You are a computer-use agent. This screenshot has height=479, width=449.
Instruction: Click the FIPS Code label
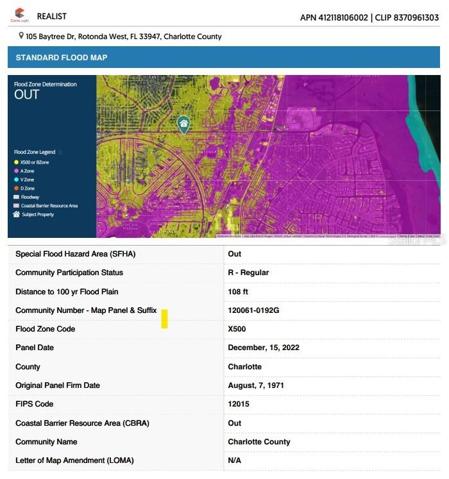tap(34, 404)
